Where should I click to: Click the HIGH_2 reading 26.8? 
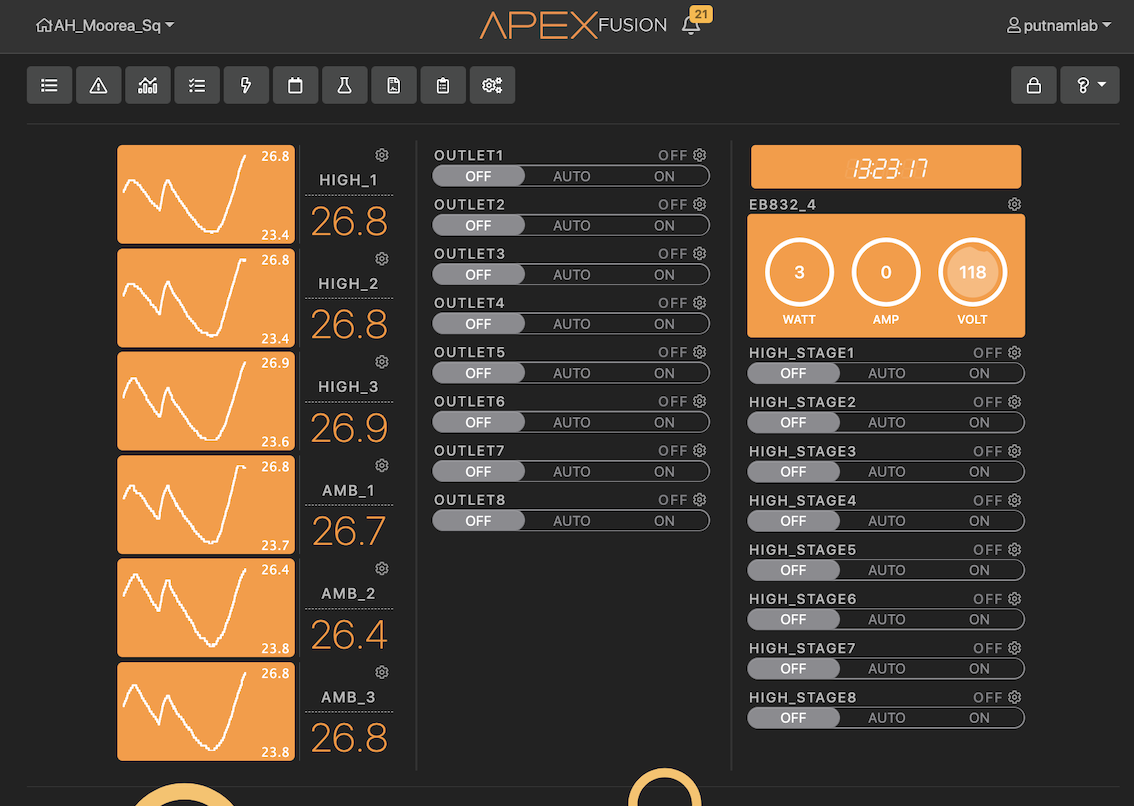pos(349,324)
